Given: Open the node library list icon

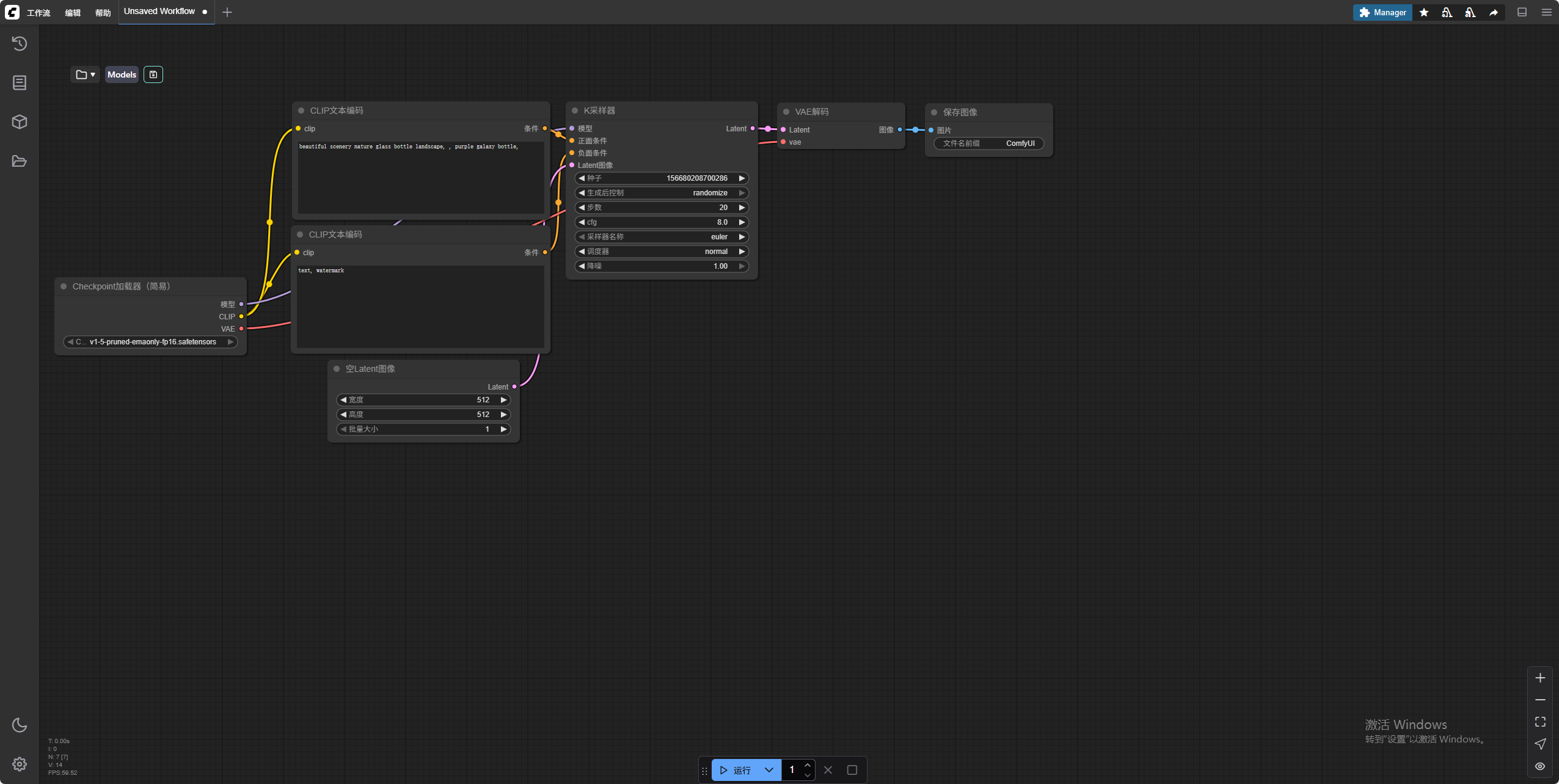Looking at the screenshot, I should 20,82.
